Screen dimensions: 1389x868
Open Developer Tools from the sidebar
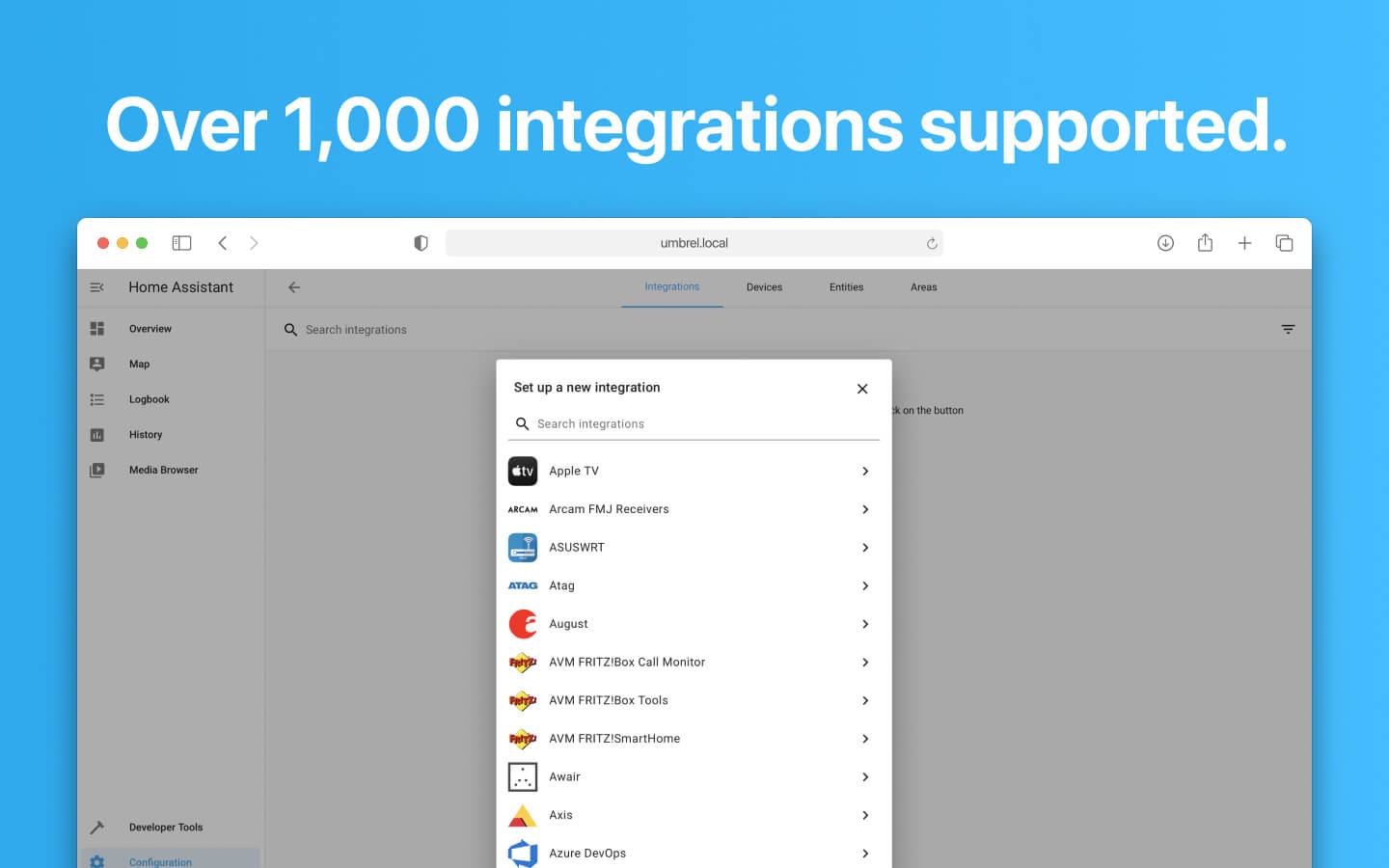coord(165,827)
